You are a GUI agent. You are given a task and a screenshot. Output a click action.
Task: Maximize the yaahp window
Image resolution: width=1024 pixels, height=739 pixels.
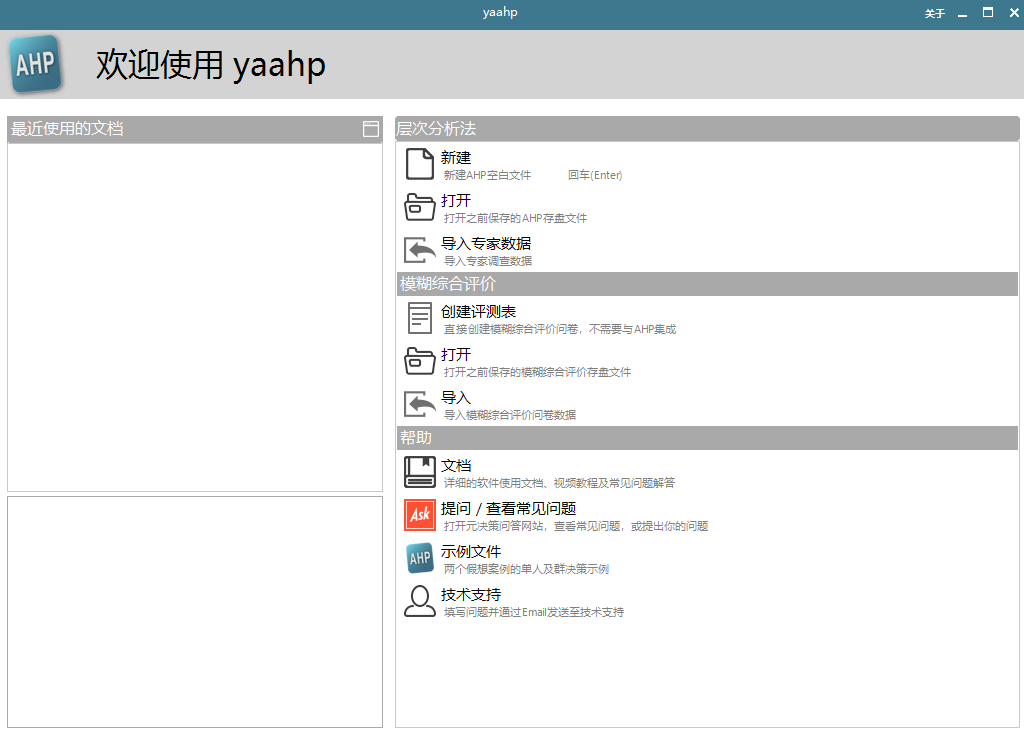pos(988,13)
